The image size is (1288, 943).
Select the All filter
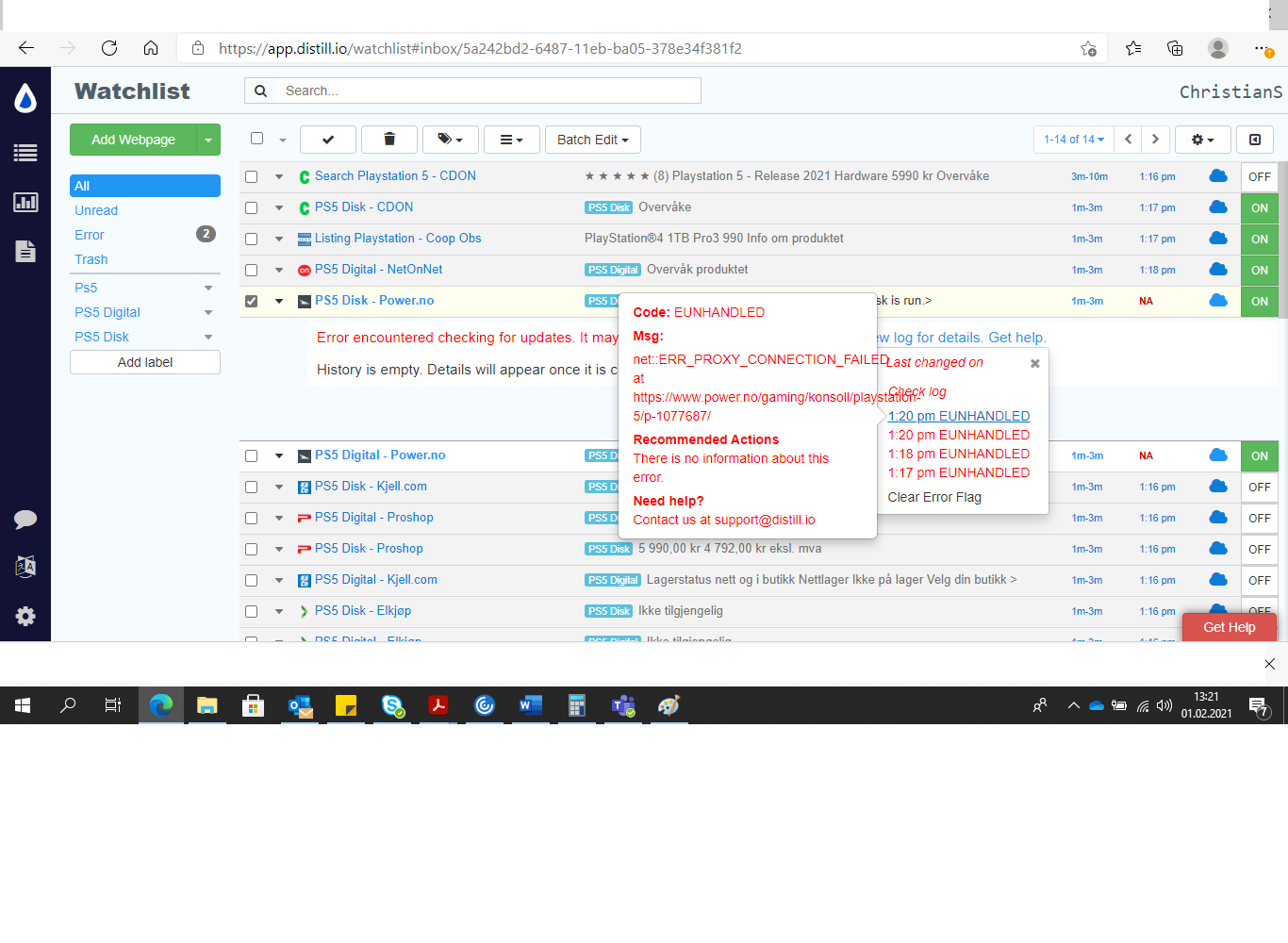pos(145,186)
